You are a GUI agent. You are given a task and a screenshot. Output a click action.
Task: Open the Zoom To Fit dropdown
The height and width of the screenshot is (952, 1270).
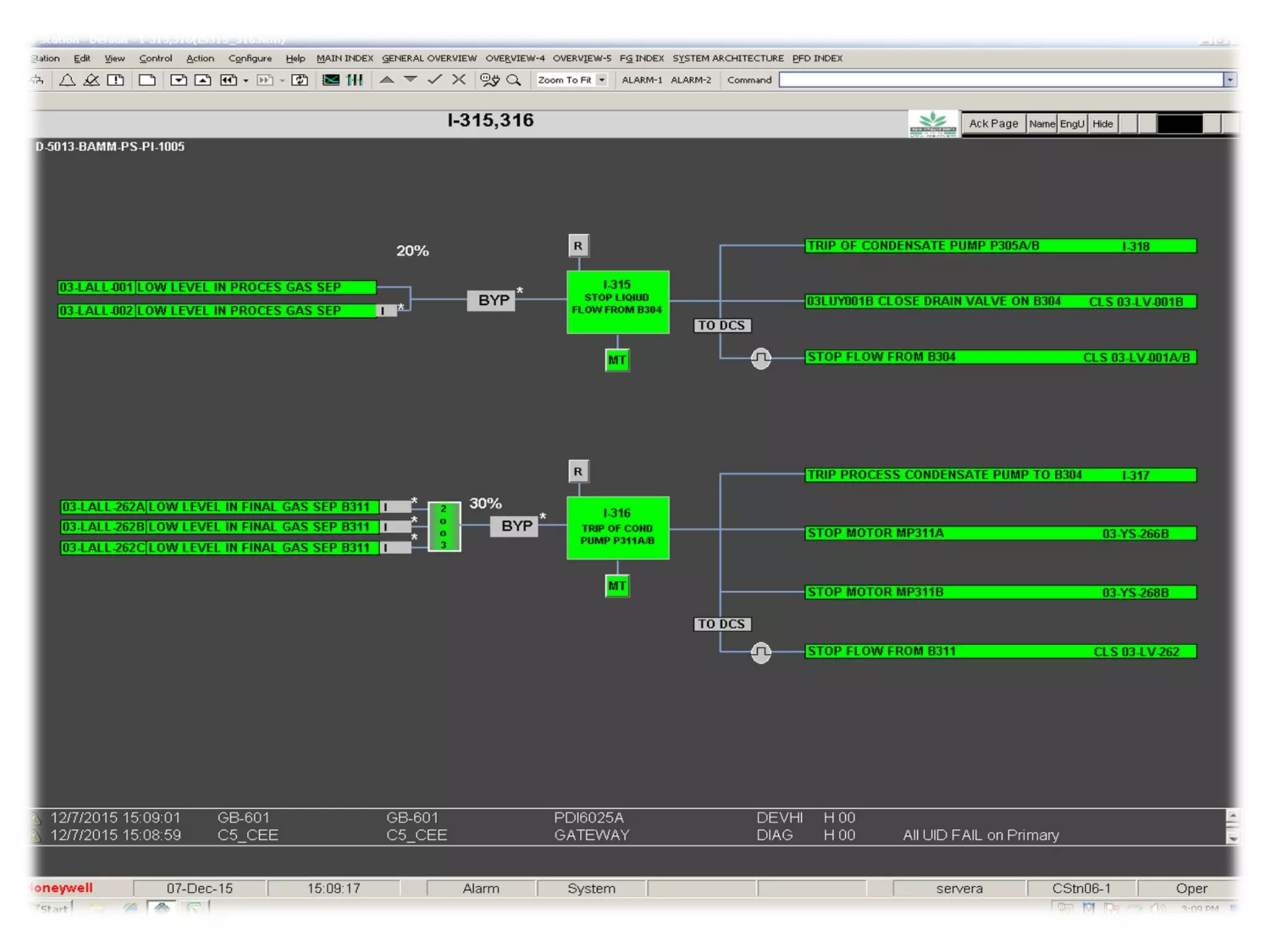[x=602, y=80]
